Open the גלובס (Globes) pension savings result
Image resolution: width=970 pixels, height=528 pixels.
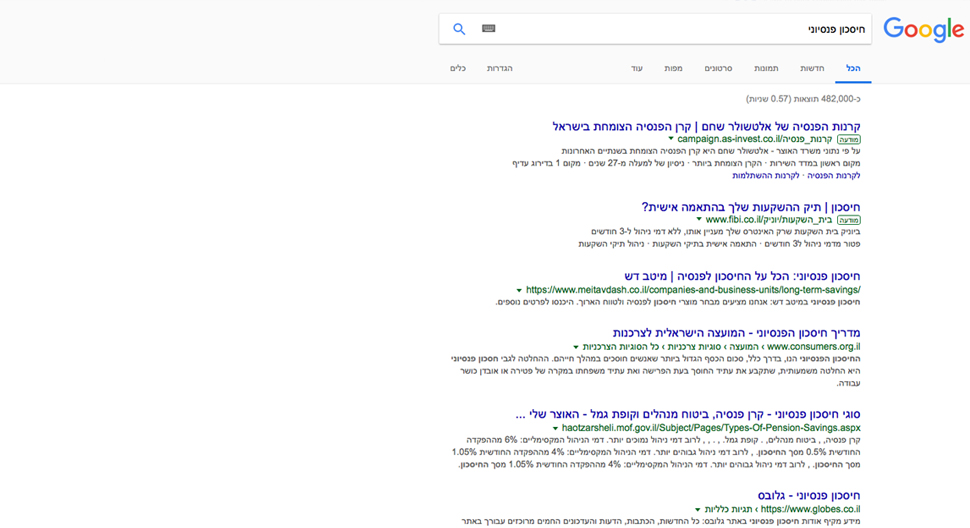coord(809,496)
